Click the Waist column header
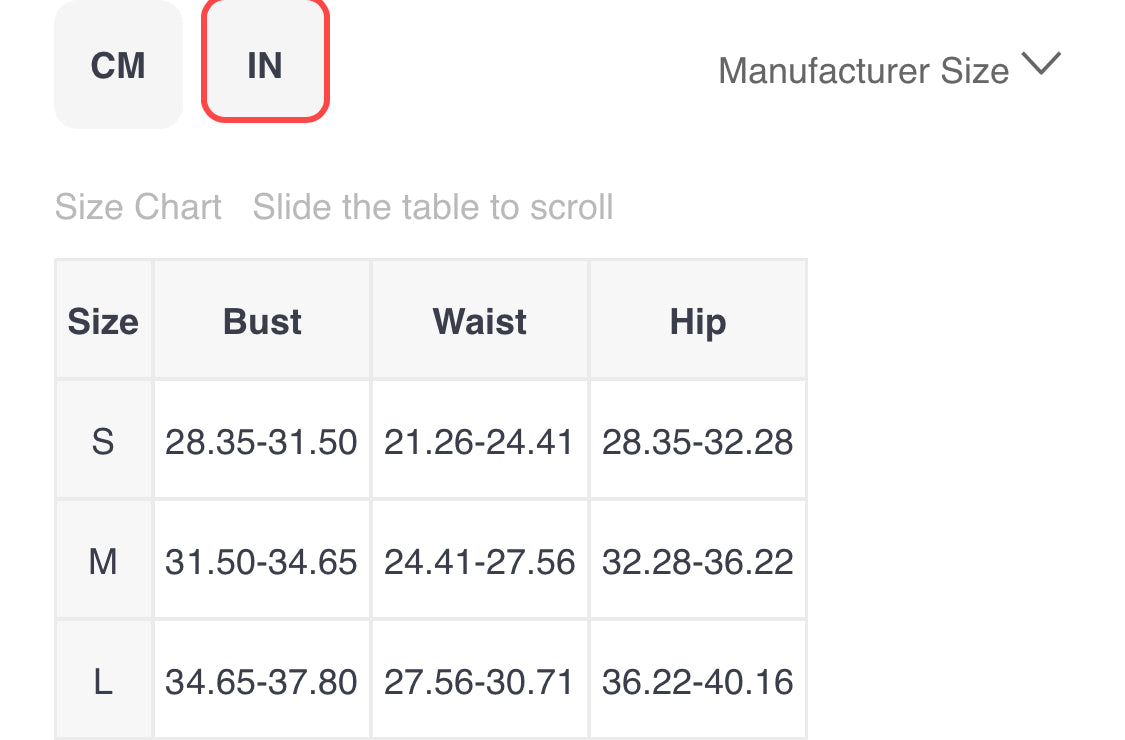The image size is (1125, 740). (479, 321)
